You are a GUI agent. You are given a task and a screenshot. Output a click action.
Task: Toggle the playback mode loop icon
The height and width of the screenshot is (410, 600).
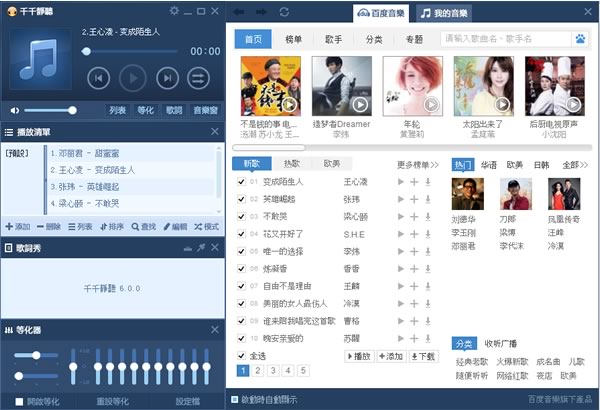pyautogui.click(x=200, y=78)
